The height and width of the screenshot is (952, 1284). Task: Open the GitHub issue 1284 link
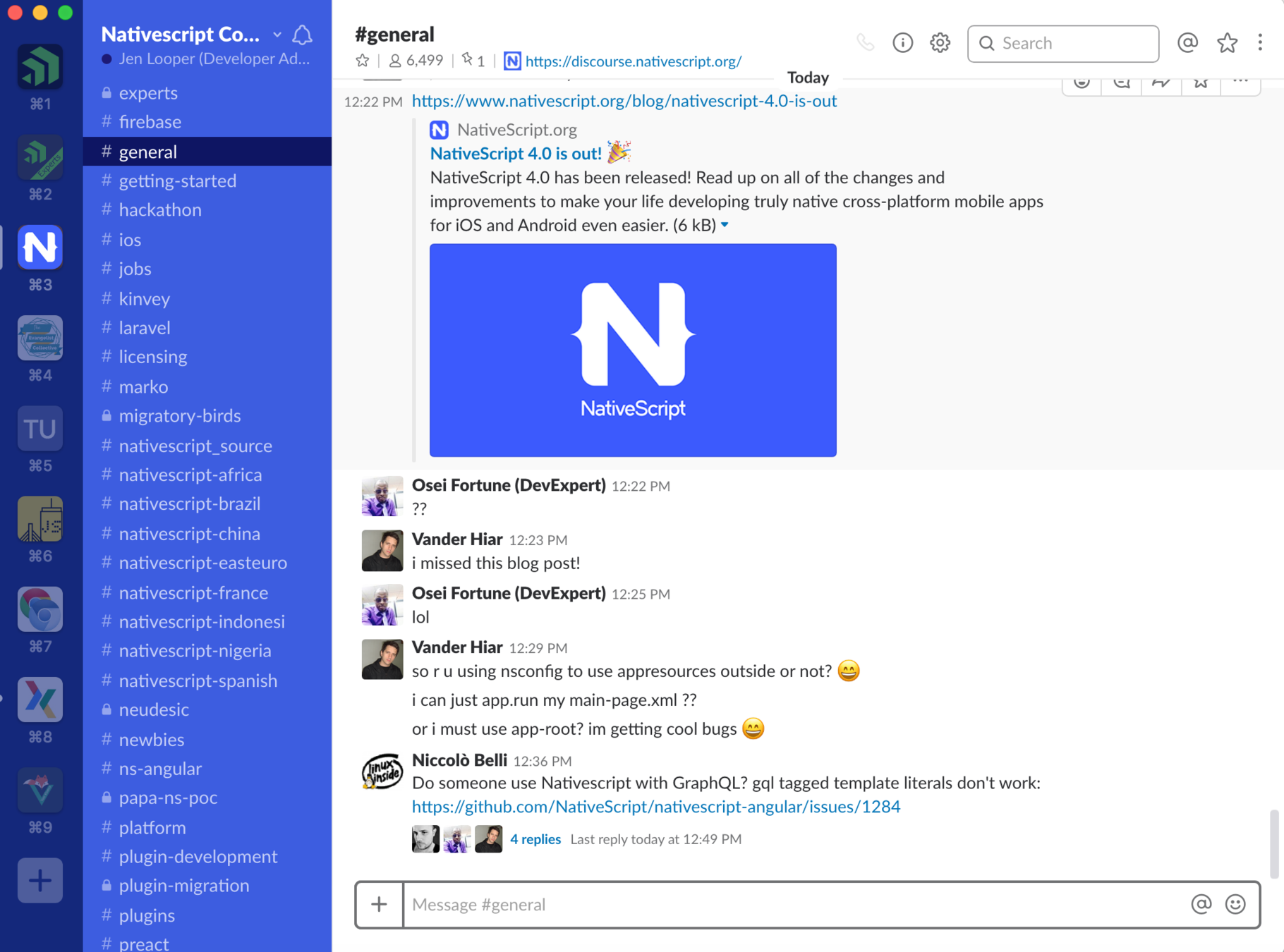pyautogui.click(x=656, y=807)
